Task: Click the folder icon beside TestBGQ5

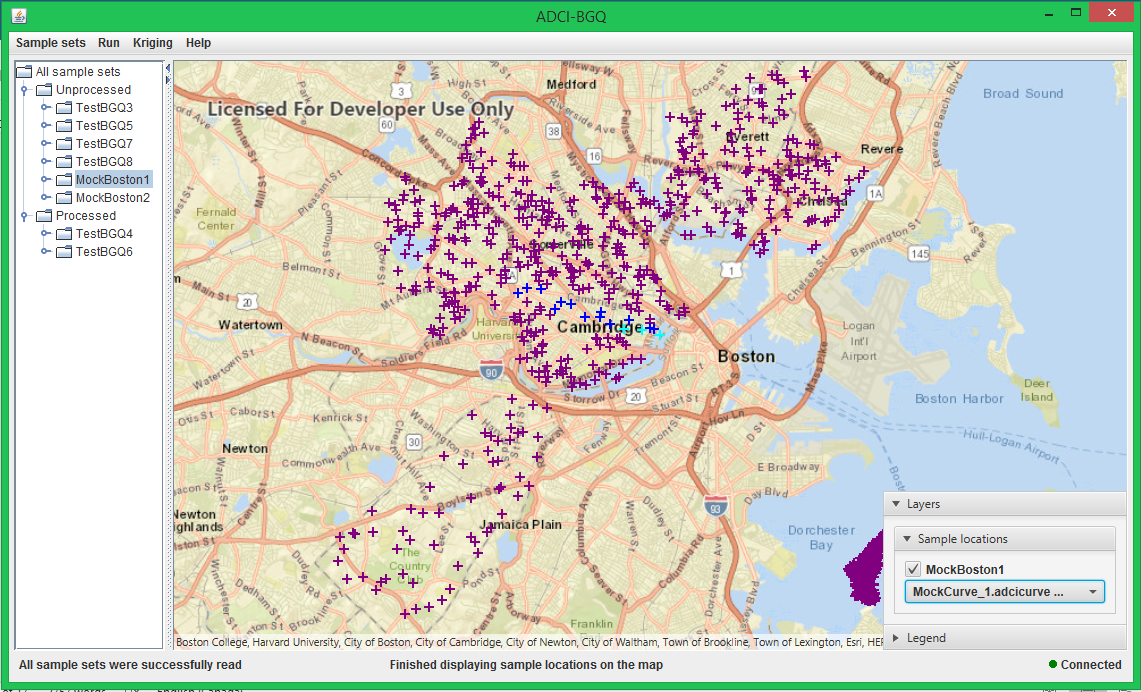Action: click(64, 125)
